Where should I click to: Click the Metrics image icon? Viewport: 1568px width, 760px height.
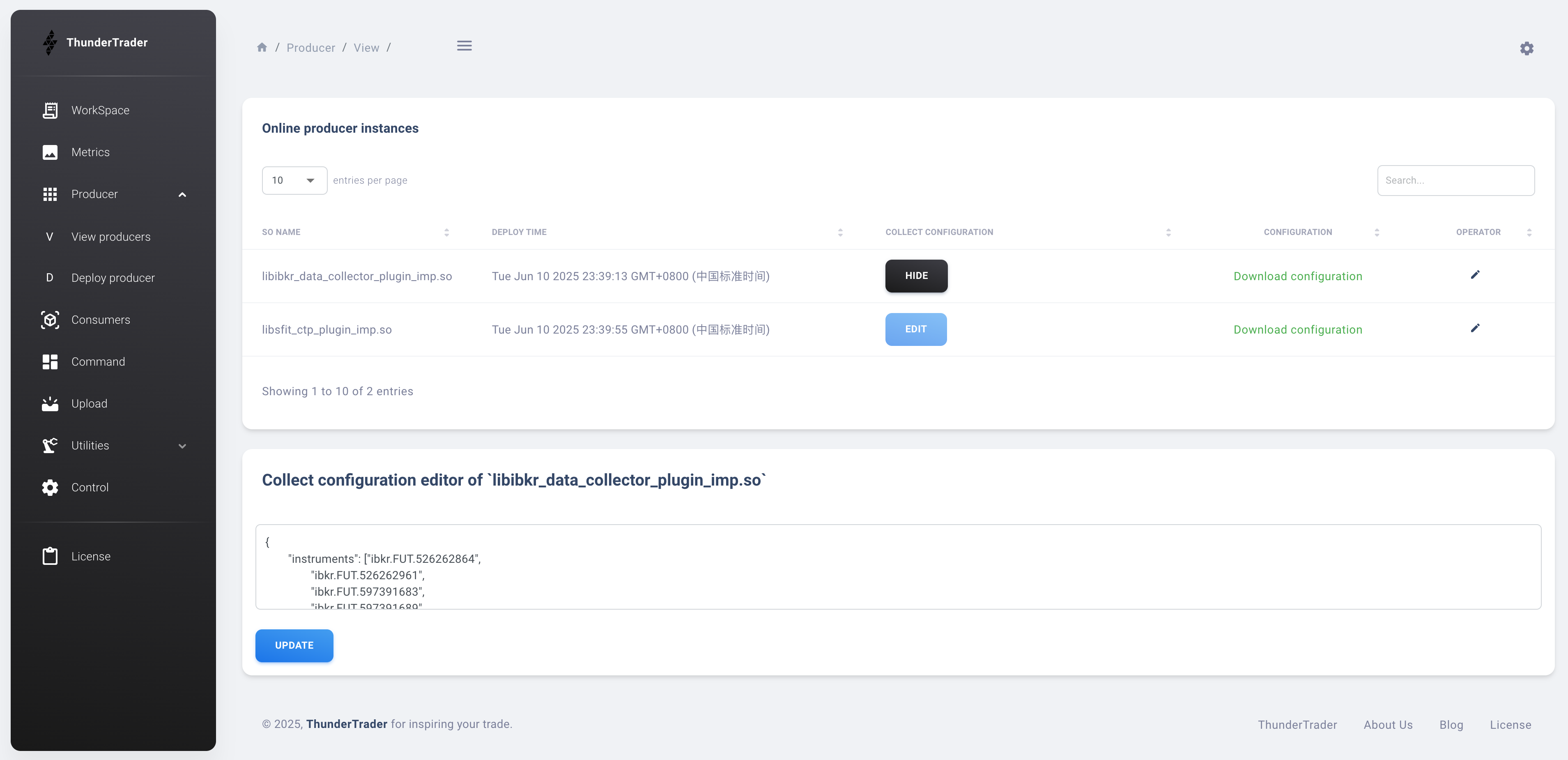50,152
